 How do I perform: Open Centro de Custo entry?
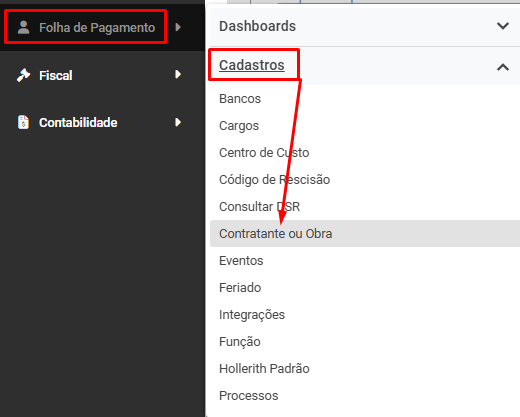264,153
